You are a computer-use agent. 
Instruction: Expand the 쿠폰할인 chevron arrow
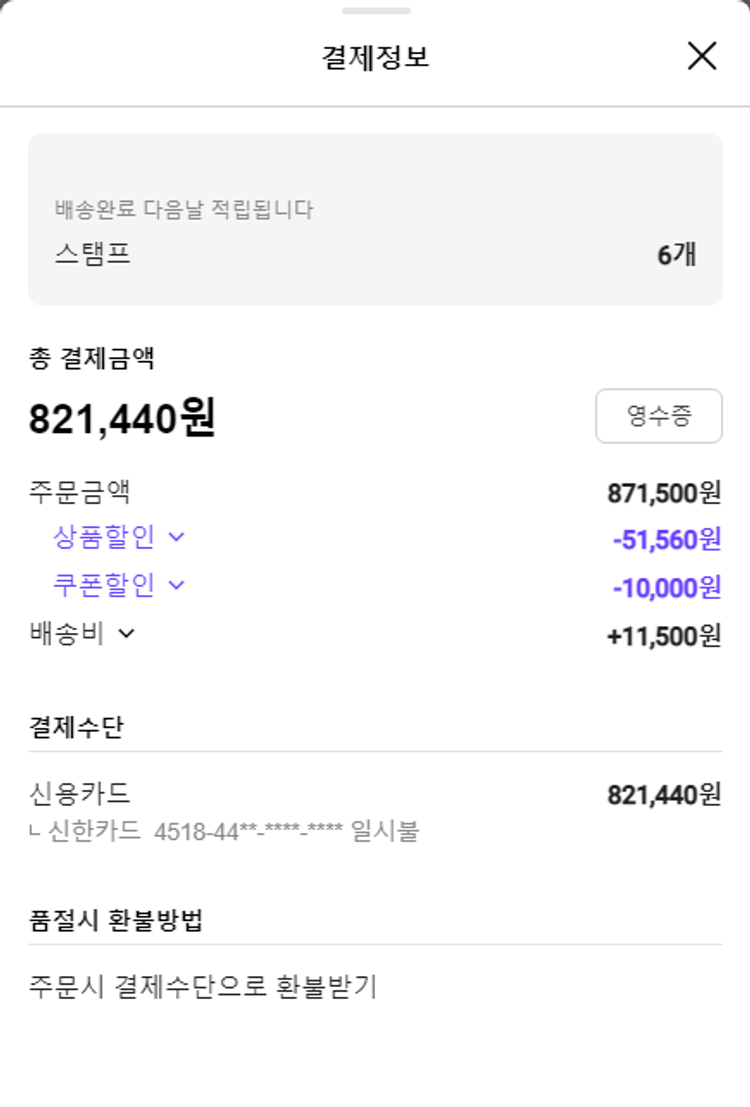coord(177,585)
